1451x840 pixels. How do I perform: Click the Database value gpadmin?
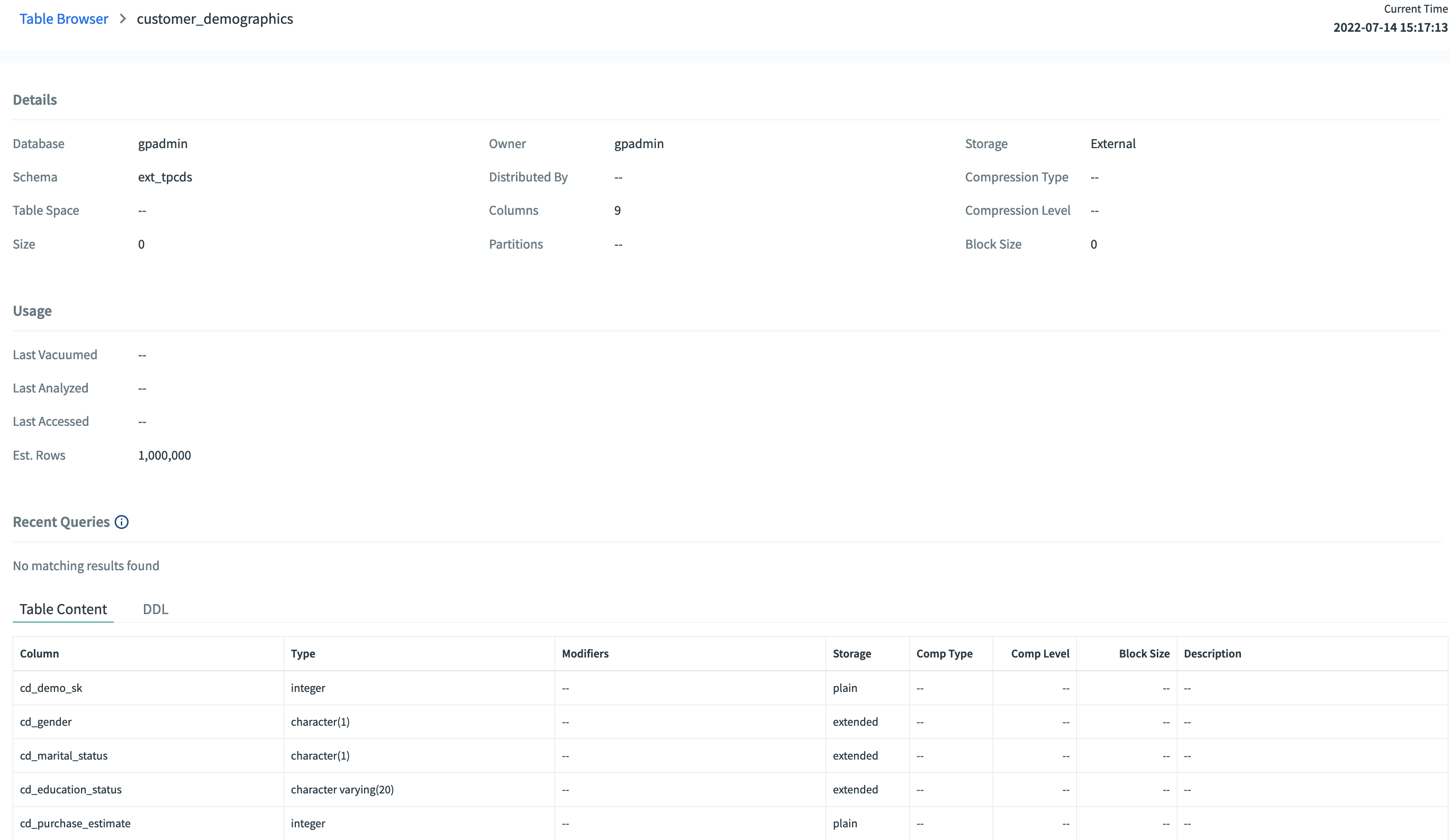[163, 143]
